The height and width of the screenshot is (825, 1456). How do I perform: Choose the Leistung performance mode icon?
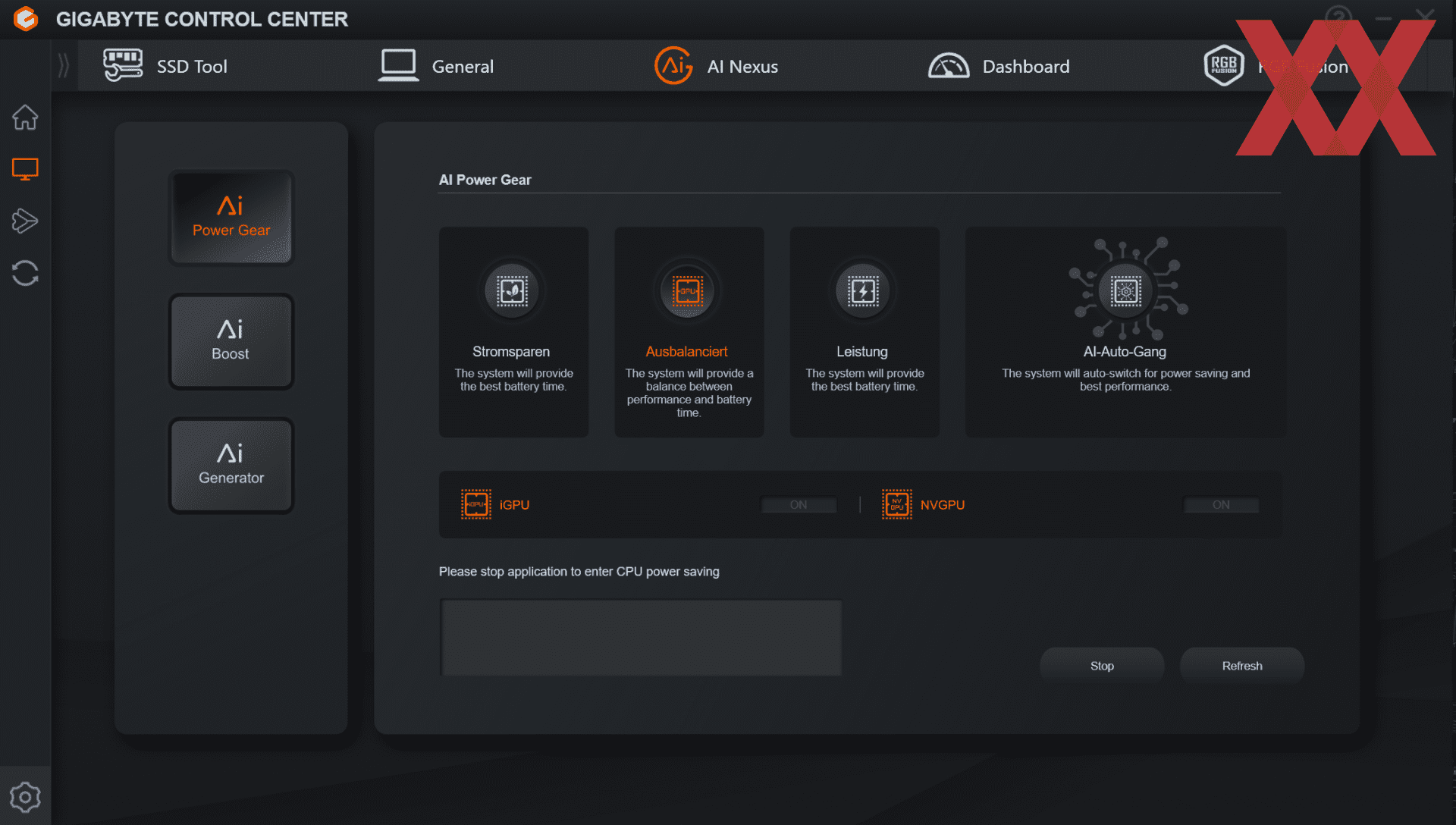coord(863,291)
